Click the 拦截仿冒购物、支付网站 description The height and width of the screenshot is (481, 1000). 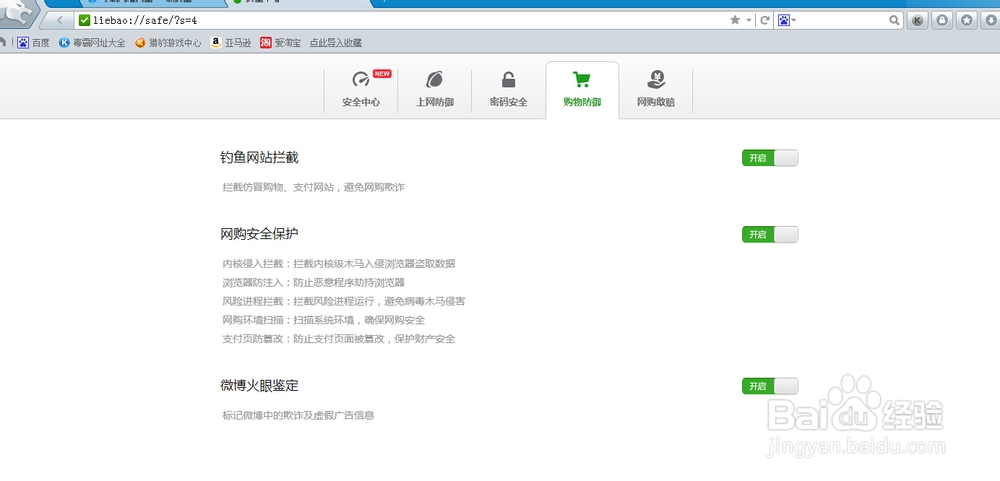coord(313,188)
